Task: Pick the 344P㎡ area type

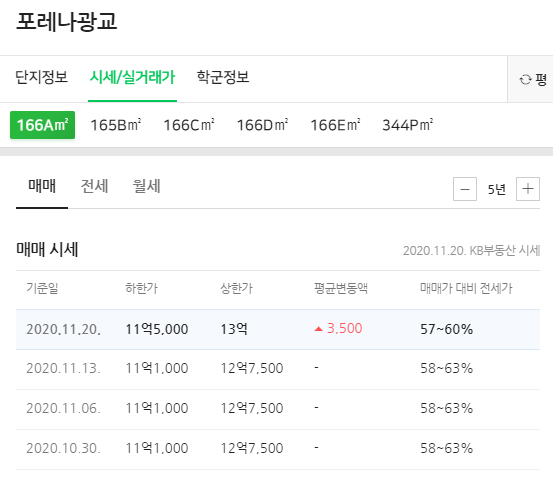Action: 408,125
